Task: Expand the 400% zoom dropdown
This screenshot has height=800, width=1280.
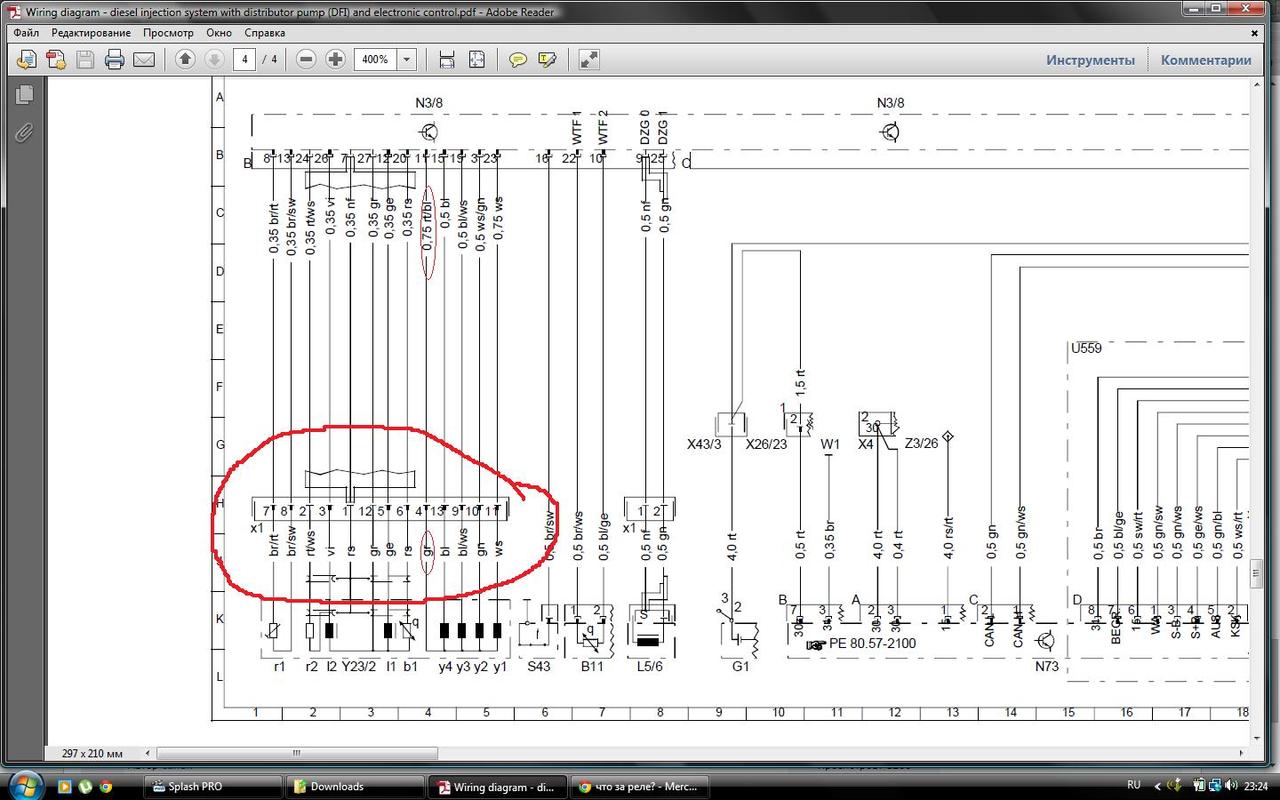Action: tap(406, 60)
